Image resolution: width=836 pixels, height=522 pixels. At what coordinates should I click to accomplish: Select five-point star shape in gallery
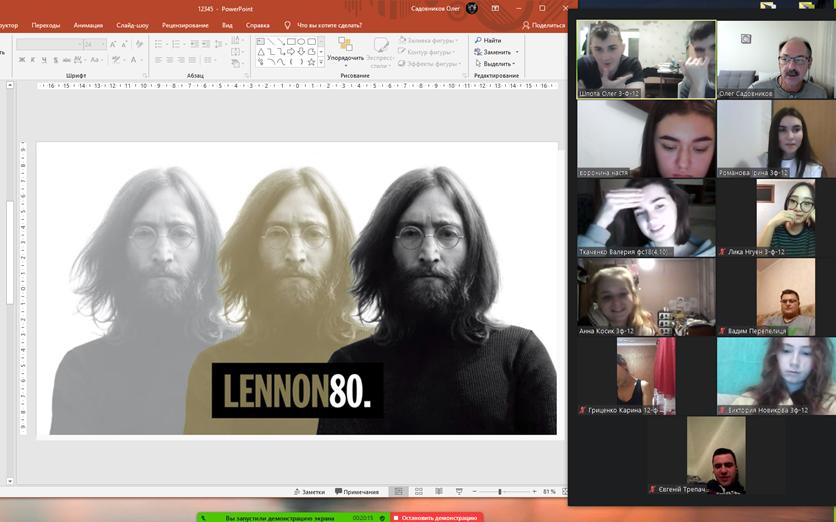tap(311, 62)
